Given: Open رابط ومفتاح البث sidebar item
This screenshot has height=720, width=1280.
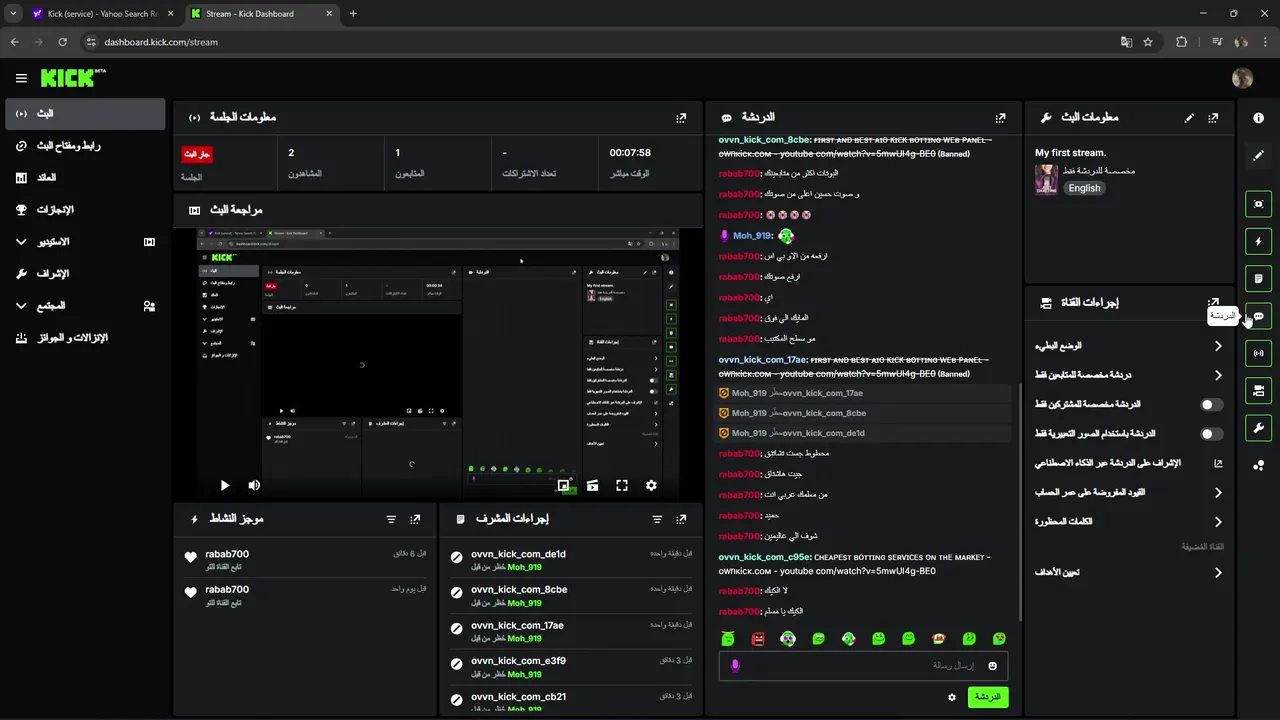Looking at the screenshot, I should tap(84, 146).
